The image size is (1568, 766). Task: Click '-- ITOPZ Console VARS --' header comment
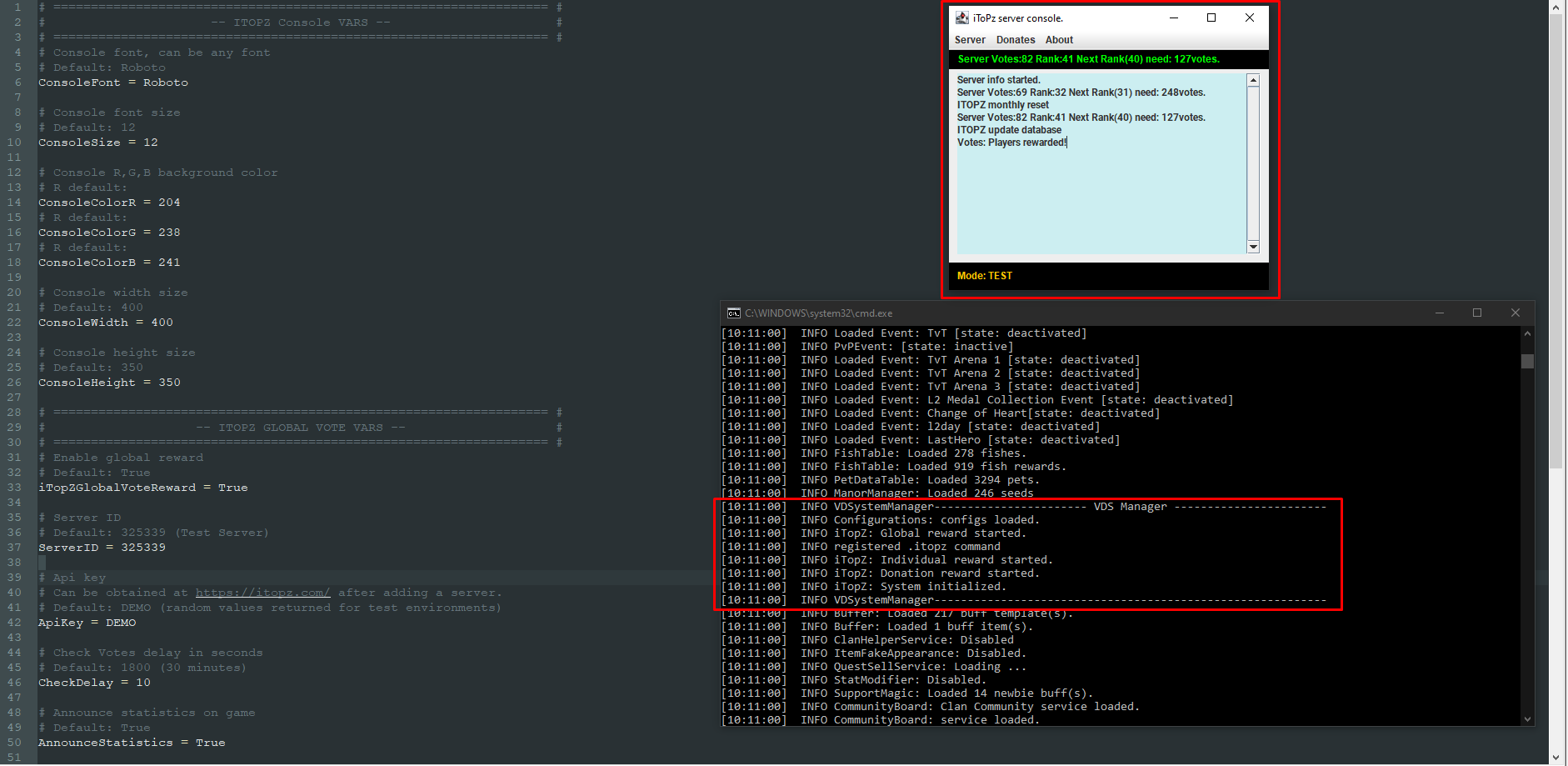301,23
